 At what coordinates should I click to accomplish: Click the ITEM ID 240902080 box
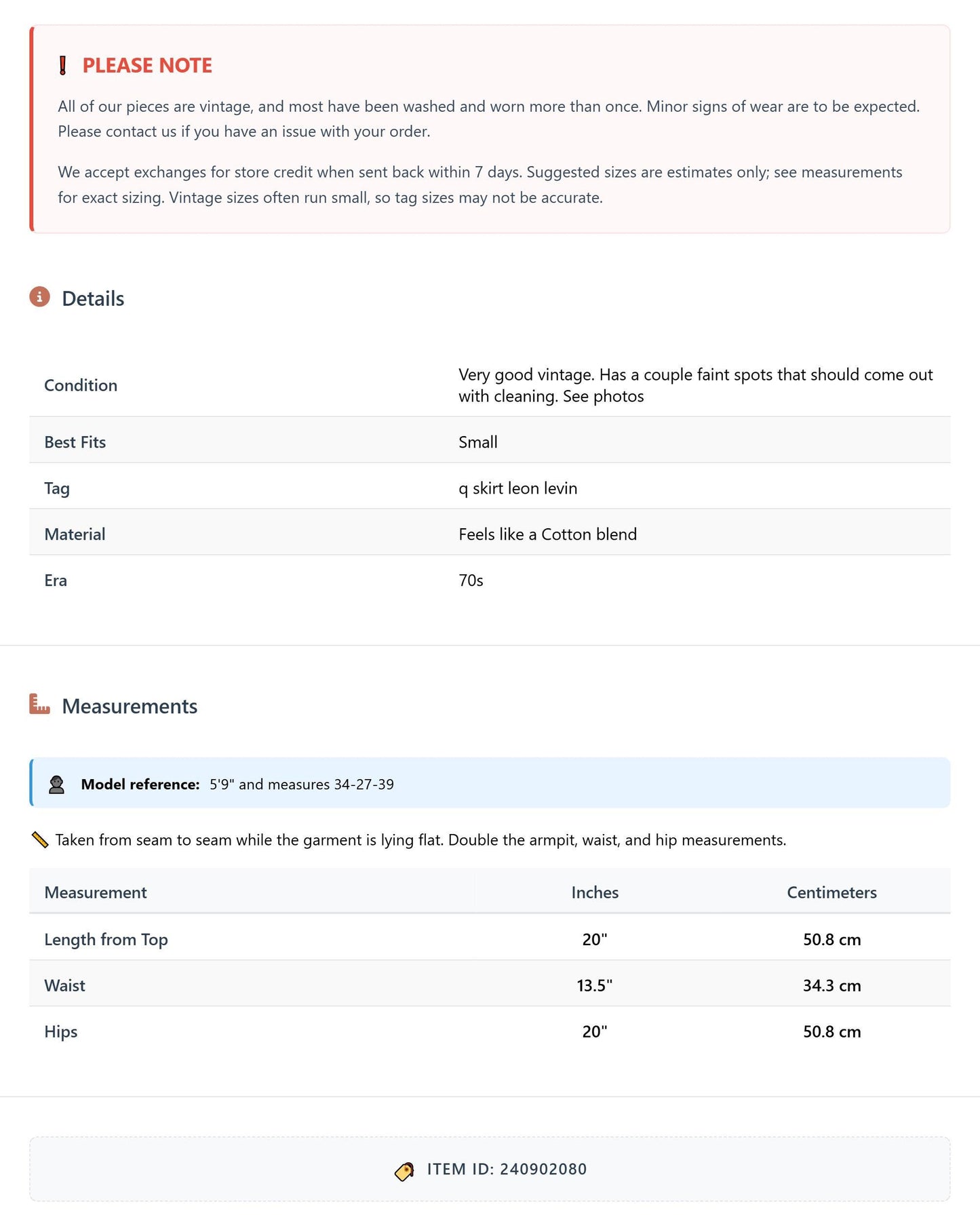click(x=490, y=1169)
